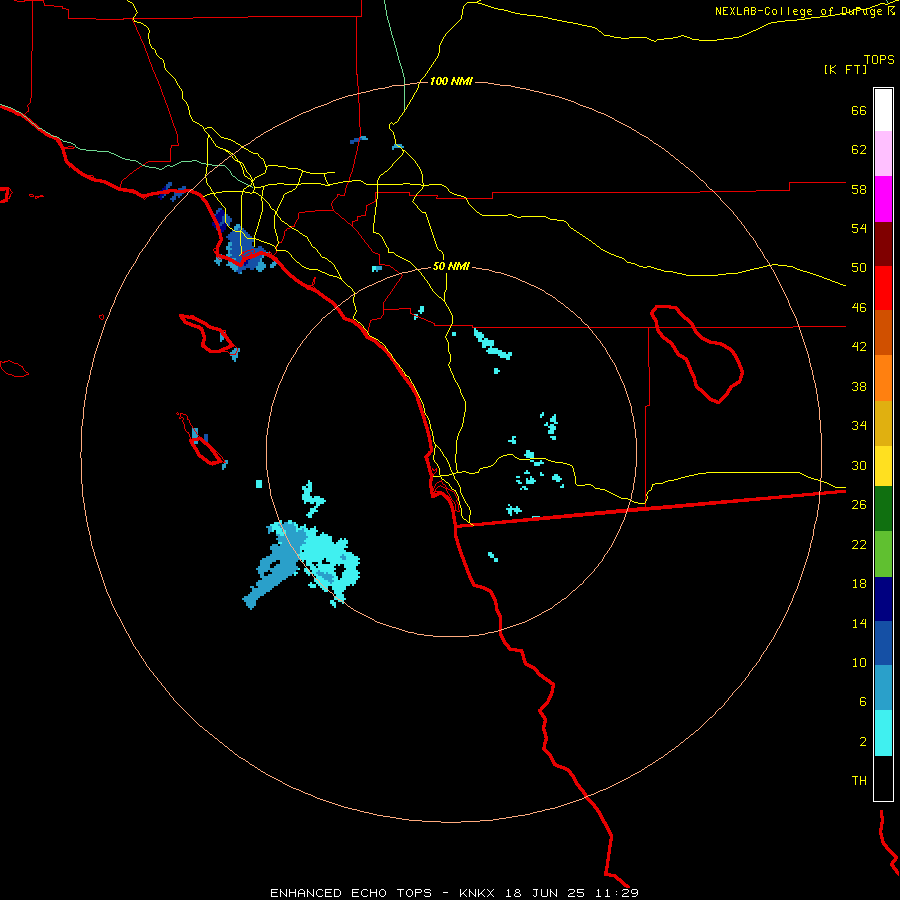
Task: Click the light pink legend swatch above magenta
Action: (883, 154)
